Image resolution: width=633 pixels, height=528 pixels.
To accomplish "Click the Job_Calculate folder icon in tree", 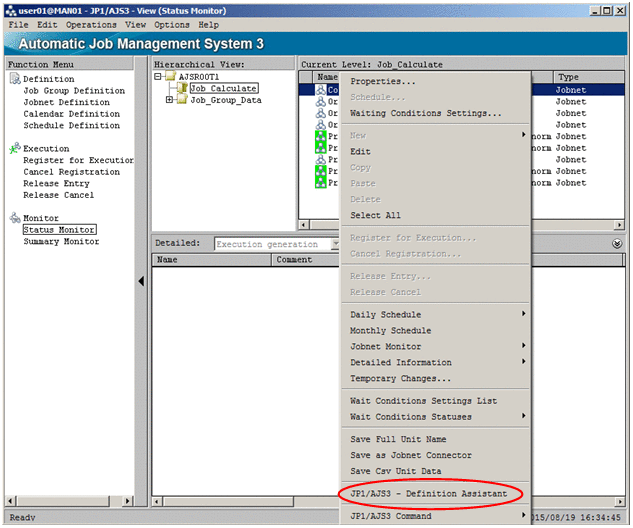I will click(x=182, y=88).
